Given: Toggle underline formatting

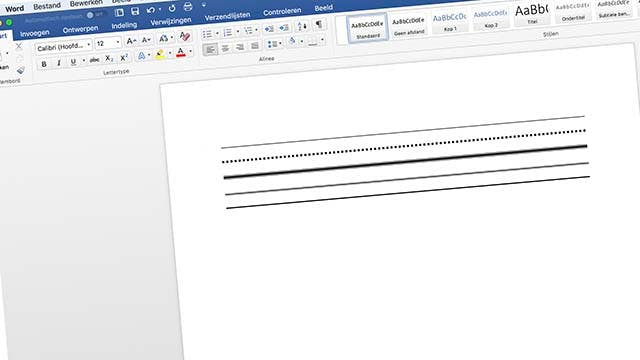Looking at the screenshot, I should pyautogui.click(x=73, y=62).
